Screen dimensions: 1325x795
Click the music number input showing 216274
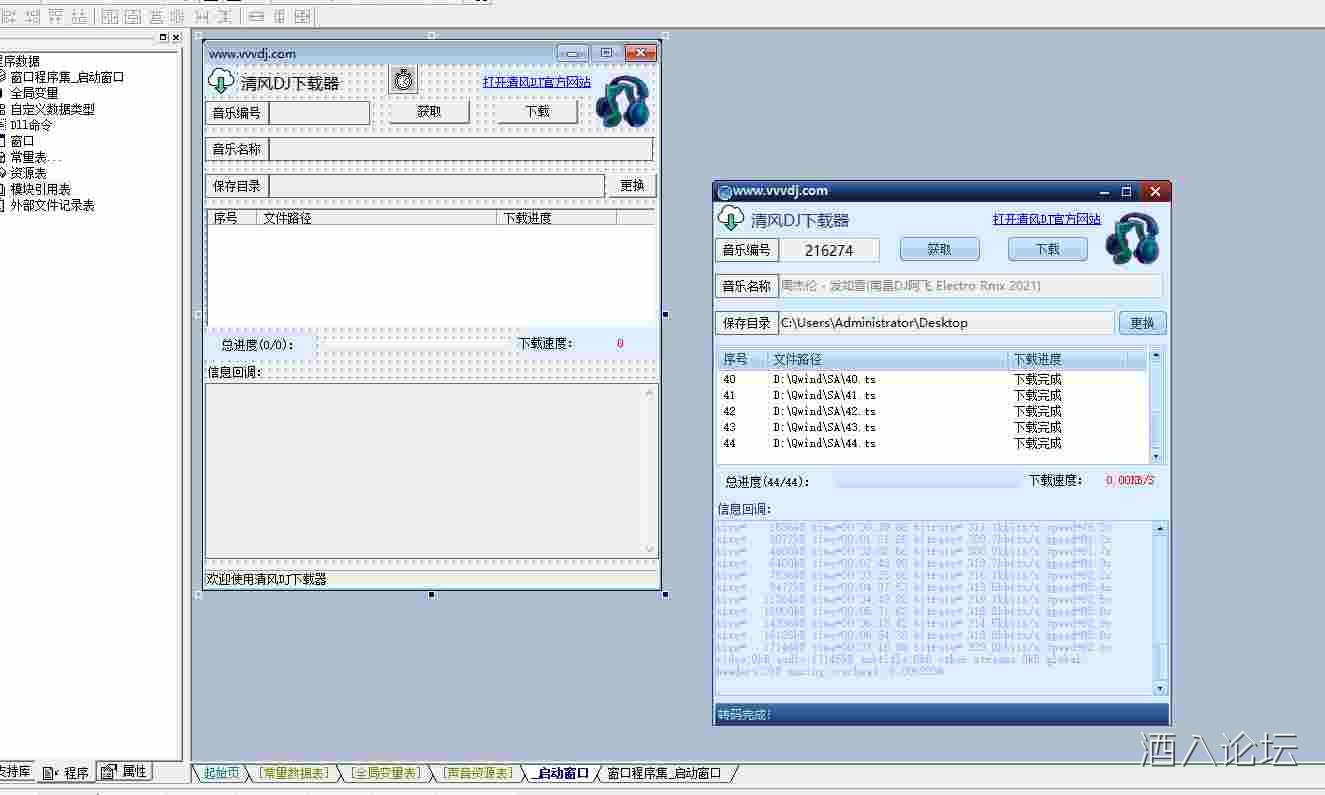[829, 250]
